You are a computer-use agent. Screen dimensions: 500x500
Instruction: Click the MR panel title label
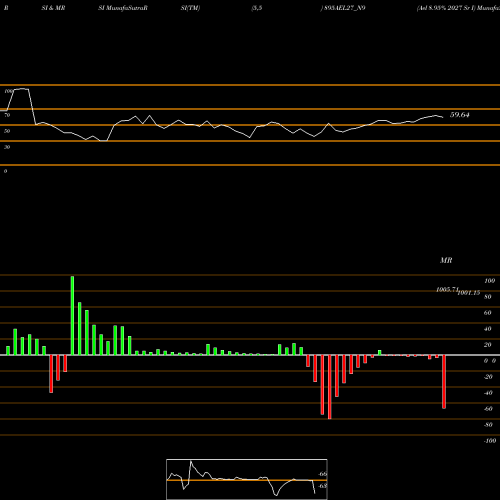click(446, 260)
